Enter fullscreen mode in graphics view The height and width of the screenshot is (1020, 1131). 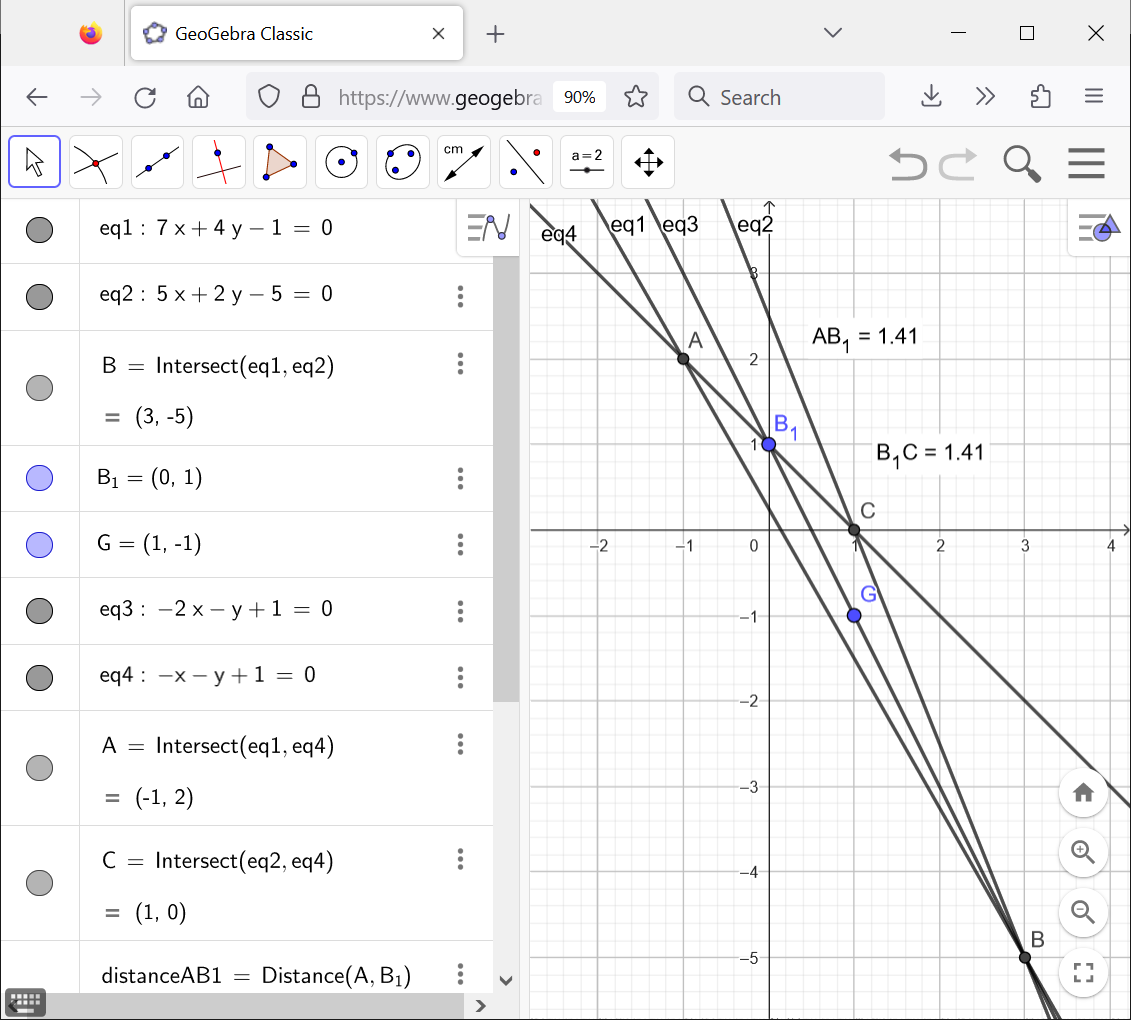point(1083,972)
